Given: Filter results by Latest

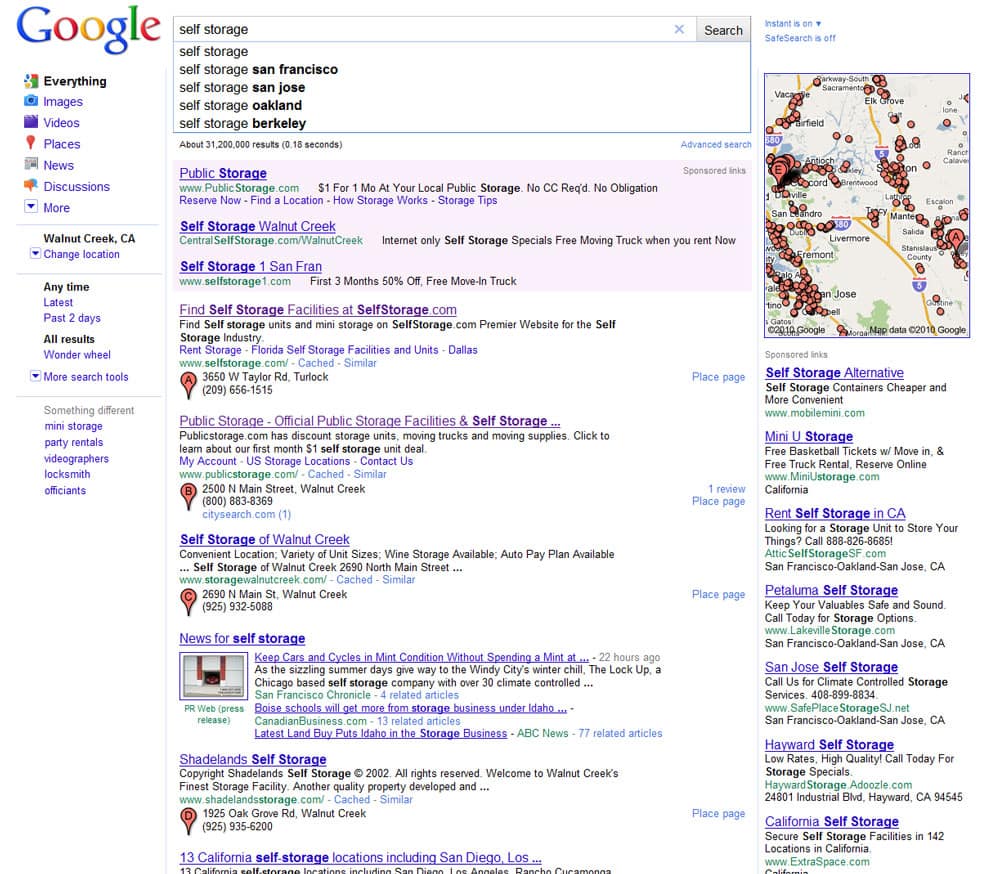Looking at the screenshot, I should point(58,302).
